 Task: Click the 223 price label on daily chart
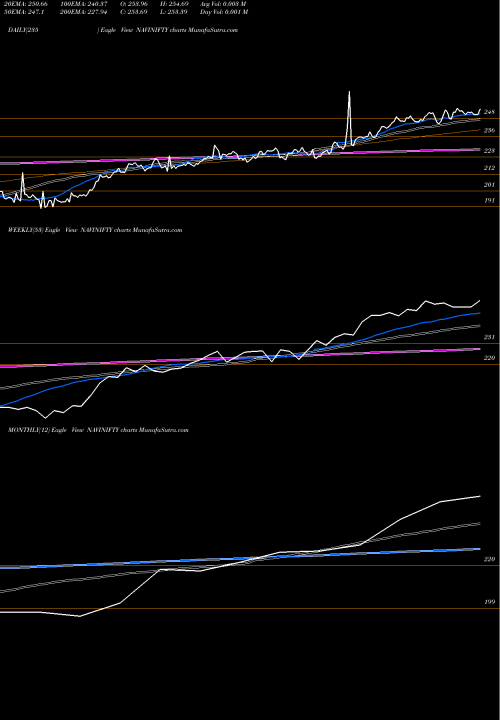489,151
